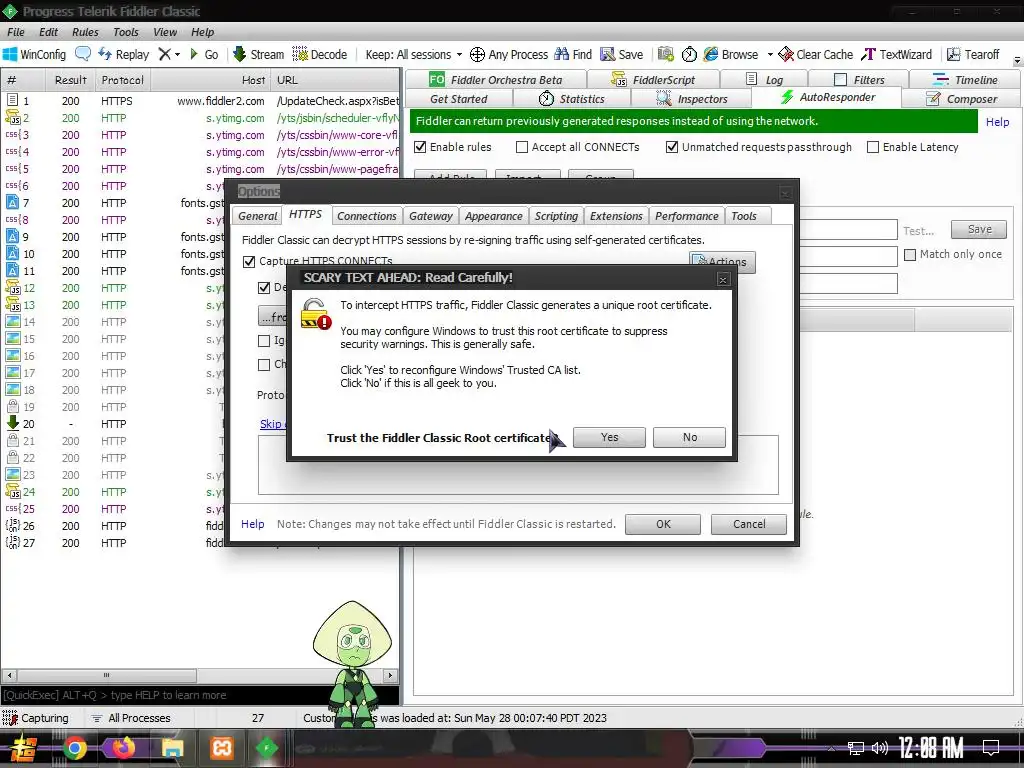
Task: Toggle Match only once checkbox
Action: [x=910, y=255]
